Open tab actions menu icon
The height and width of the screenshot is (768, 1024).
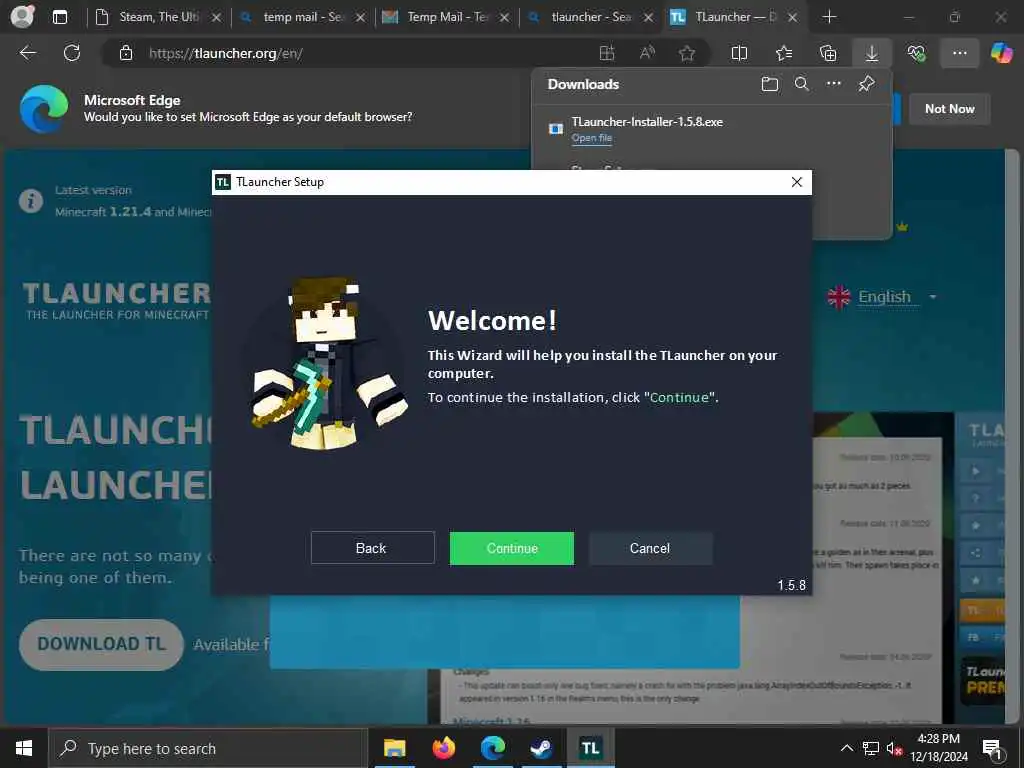coord(59,18)
